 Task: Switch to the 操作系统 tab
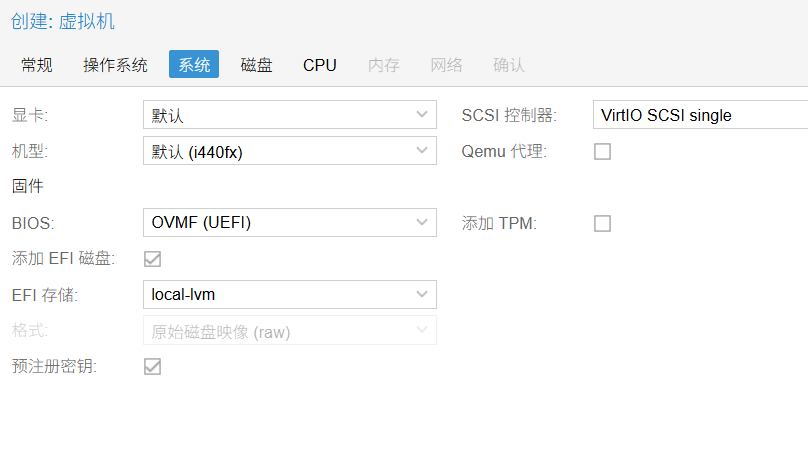click(115, 65)
